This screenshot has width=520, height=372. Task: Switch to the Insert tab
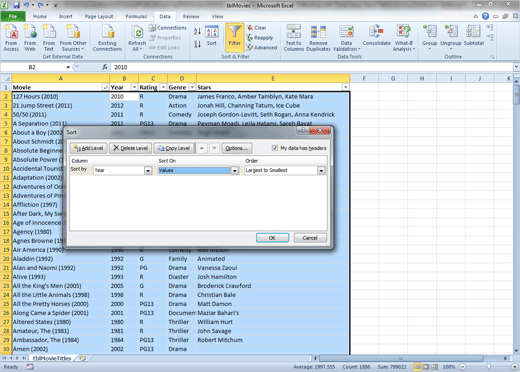(x=66, y=16)
